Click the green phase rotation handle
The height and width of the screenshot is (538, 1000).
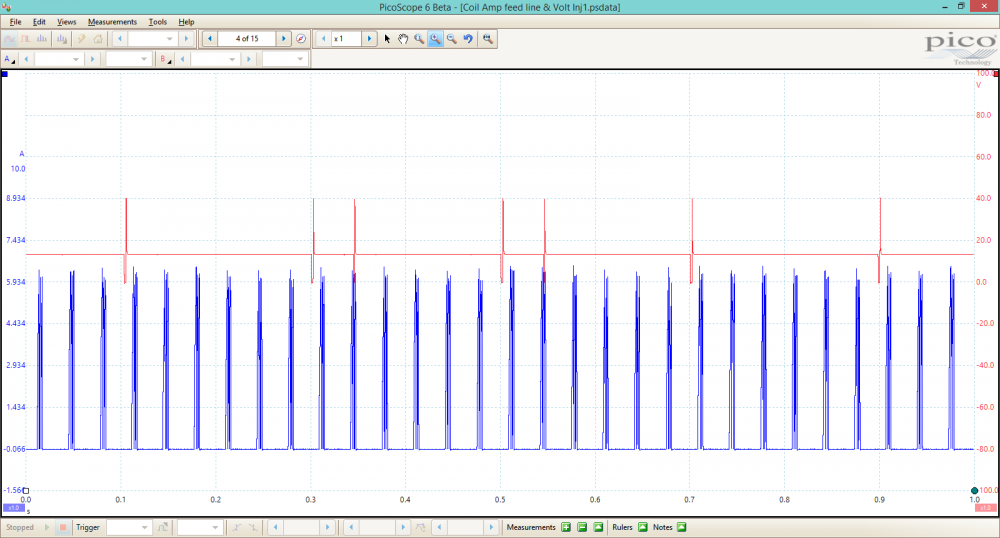[x=974, y=490]
